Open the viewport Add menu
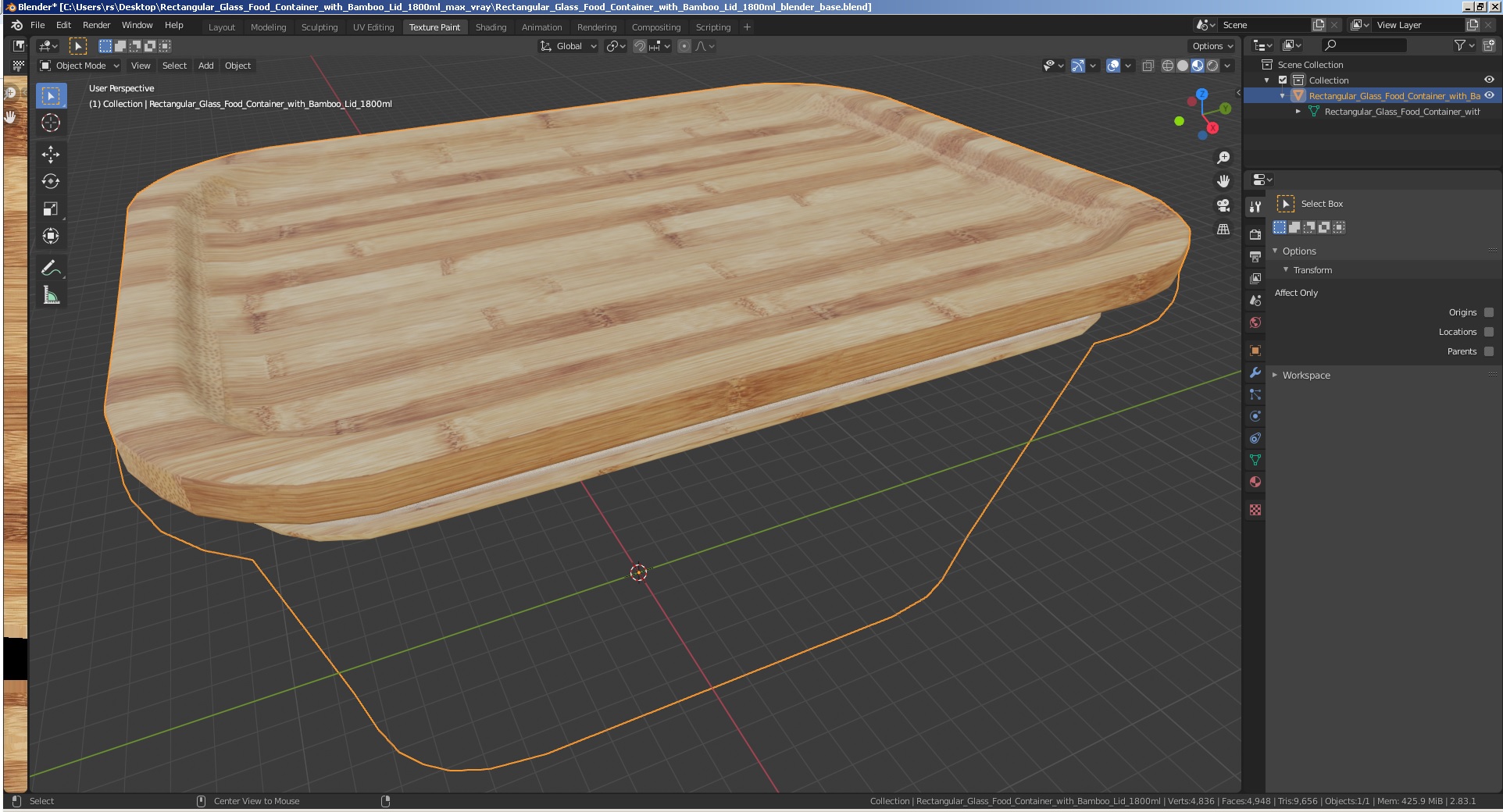Screen dimensions: 1503x812 (206, 66)
